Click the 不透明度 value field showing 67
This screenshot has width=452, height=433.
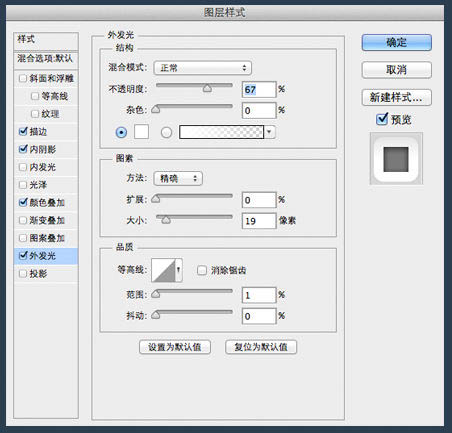click(x=259, y=90)
